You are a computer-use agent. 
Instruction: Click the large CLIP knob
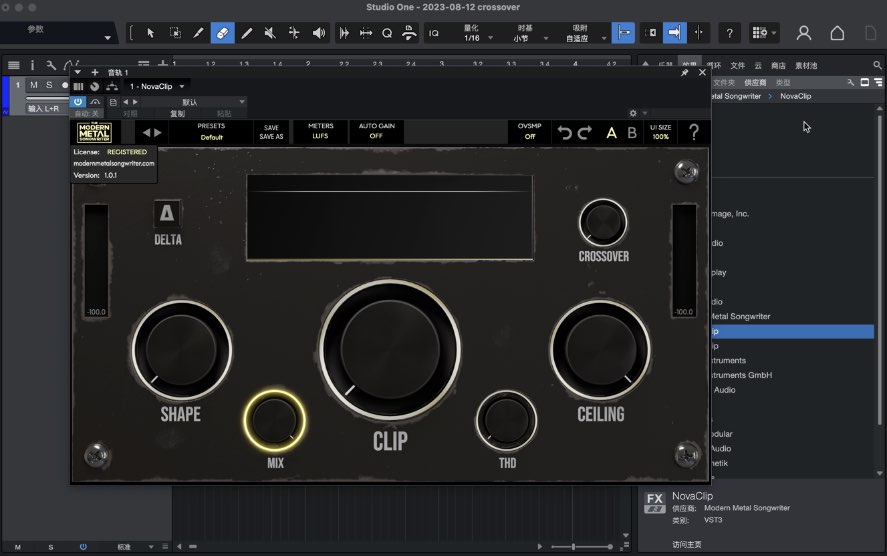coord(390,350)
